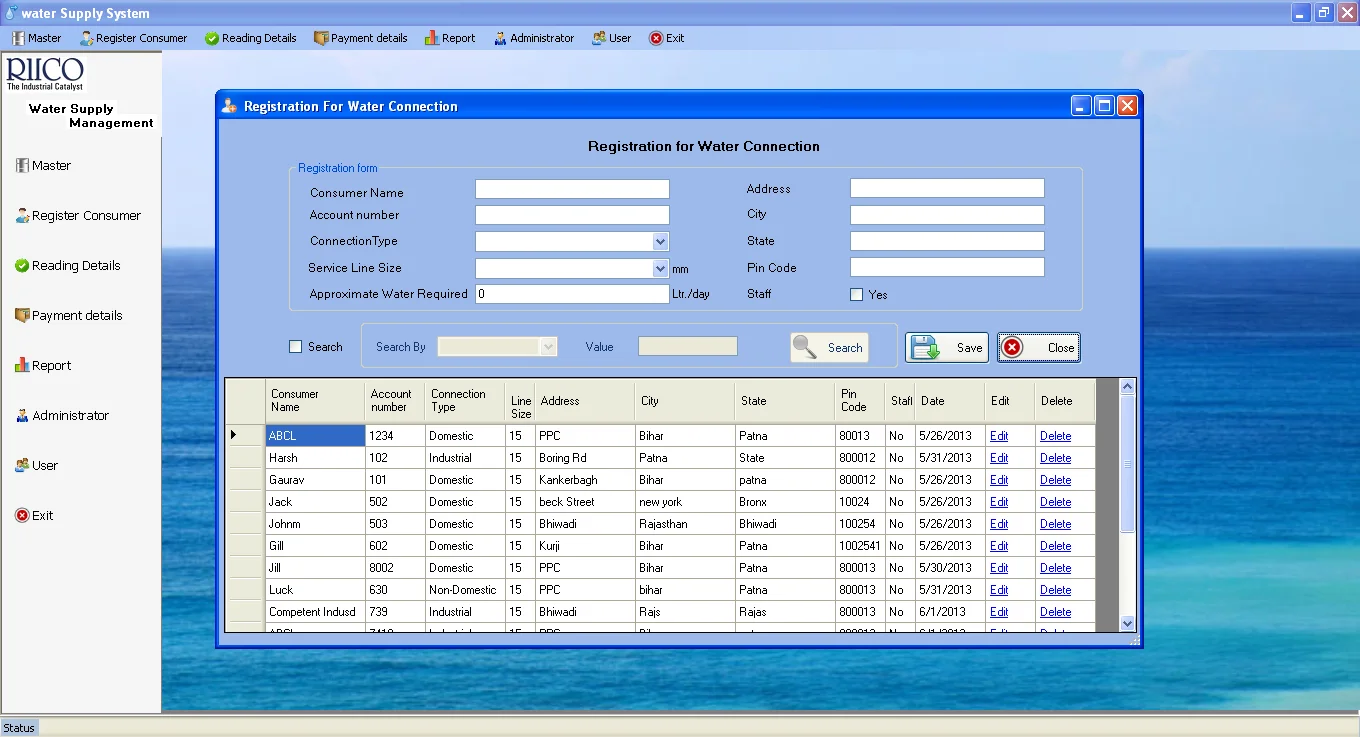Select the Reading Details toolbar icon
Viewport: 1360px width, 737px height.
click(211, 38)
